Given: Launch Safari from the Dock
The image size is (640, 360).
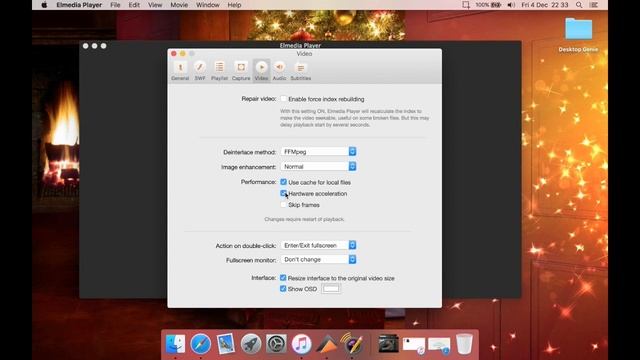Looking at the screenshot, I should coord(200,344).
